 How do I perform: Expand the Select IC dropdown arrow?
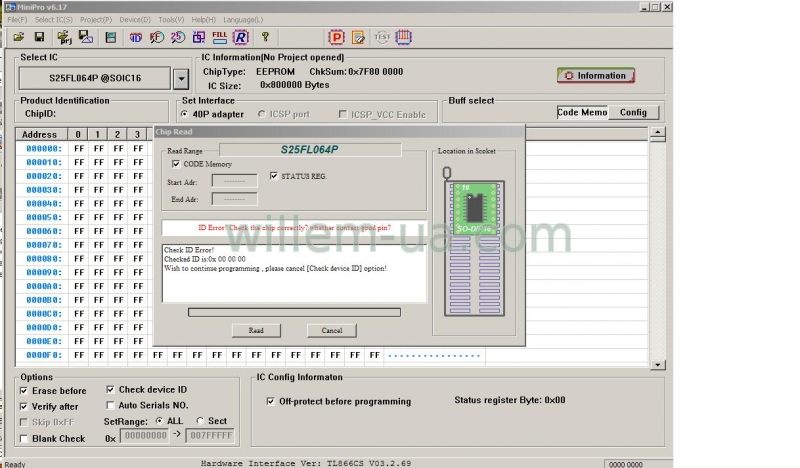click(180, 78)
